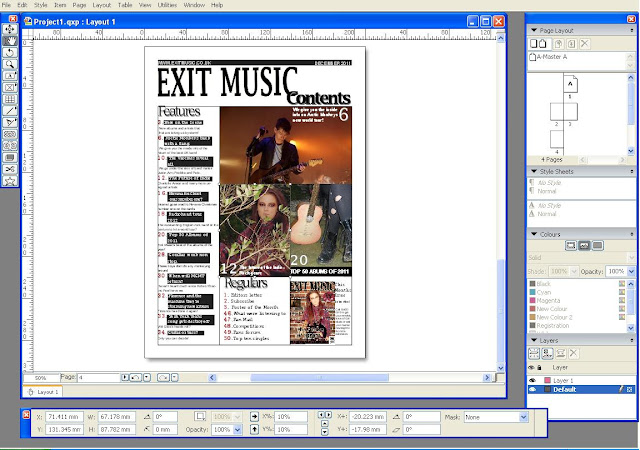Select the Content hand tool
The image size is (640, 450).
click(x=10, y=41)
